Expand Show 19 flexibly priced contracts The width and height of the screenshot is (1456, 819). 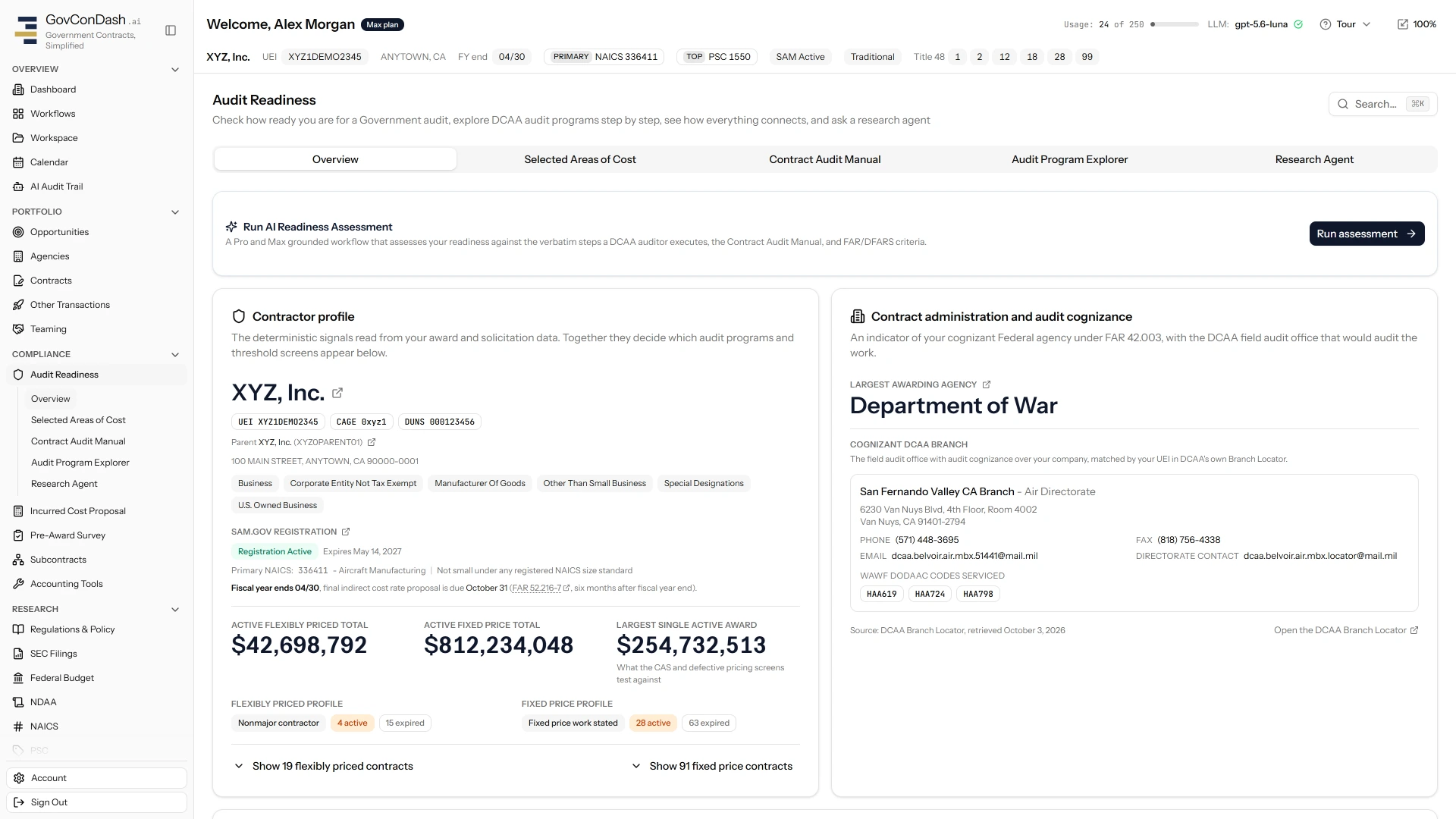coord(323,766)
